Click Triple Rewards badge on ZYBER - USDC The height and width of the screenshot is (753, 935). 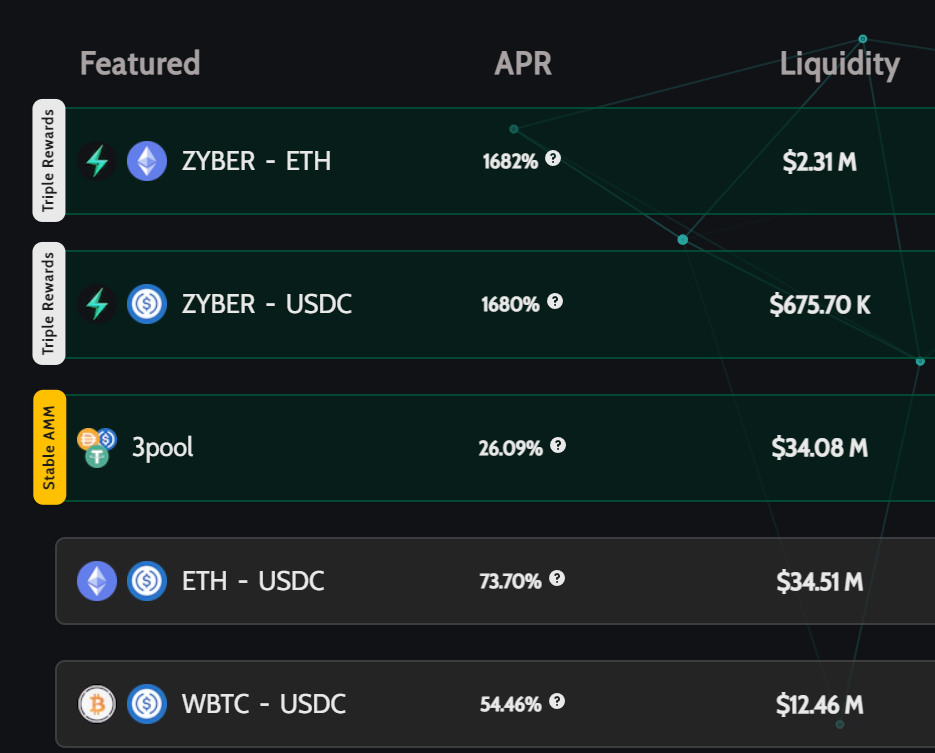49,303
